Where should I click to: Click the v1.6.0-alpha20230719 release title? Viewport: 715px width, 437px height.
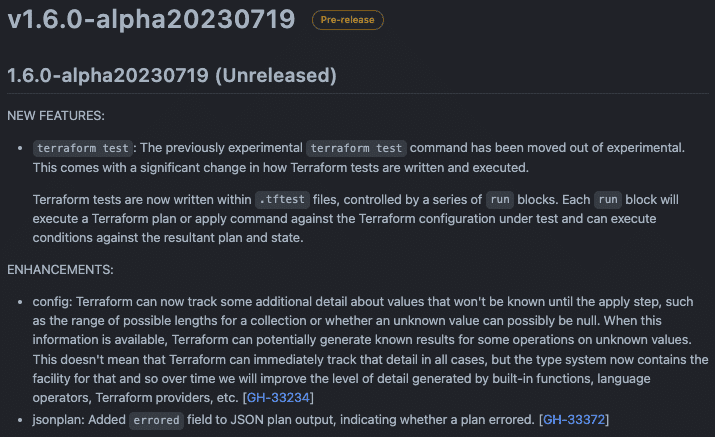coord(151,19)
